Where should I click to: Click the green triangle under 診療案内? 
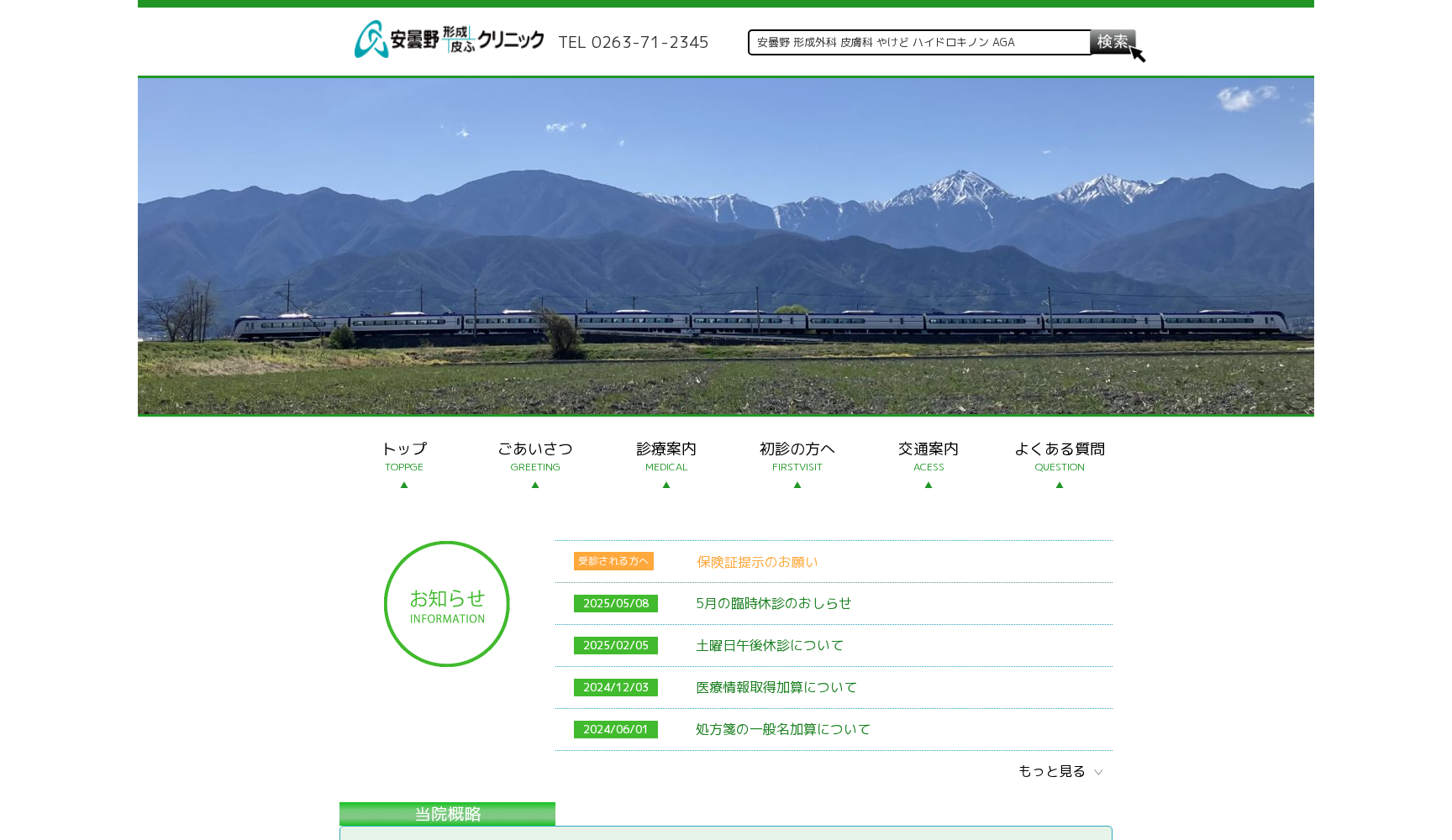[666, 486]
